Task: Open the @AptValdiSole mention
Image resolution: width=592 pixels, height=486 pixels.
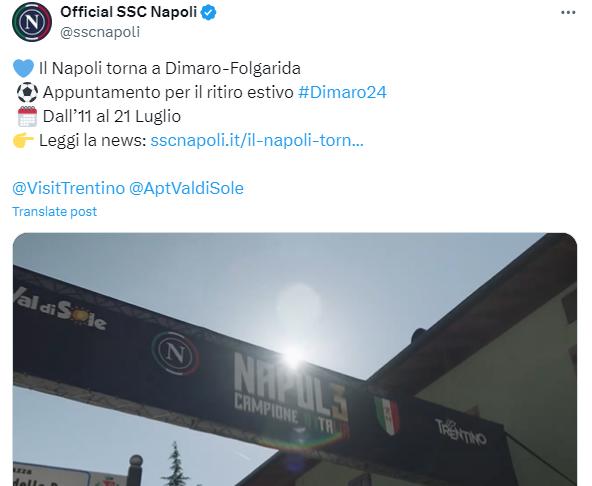Action: click(186, 188)
